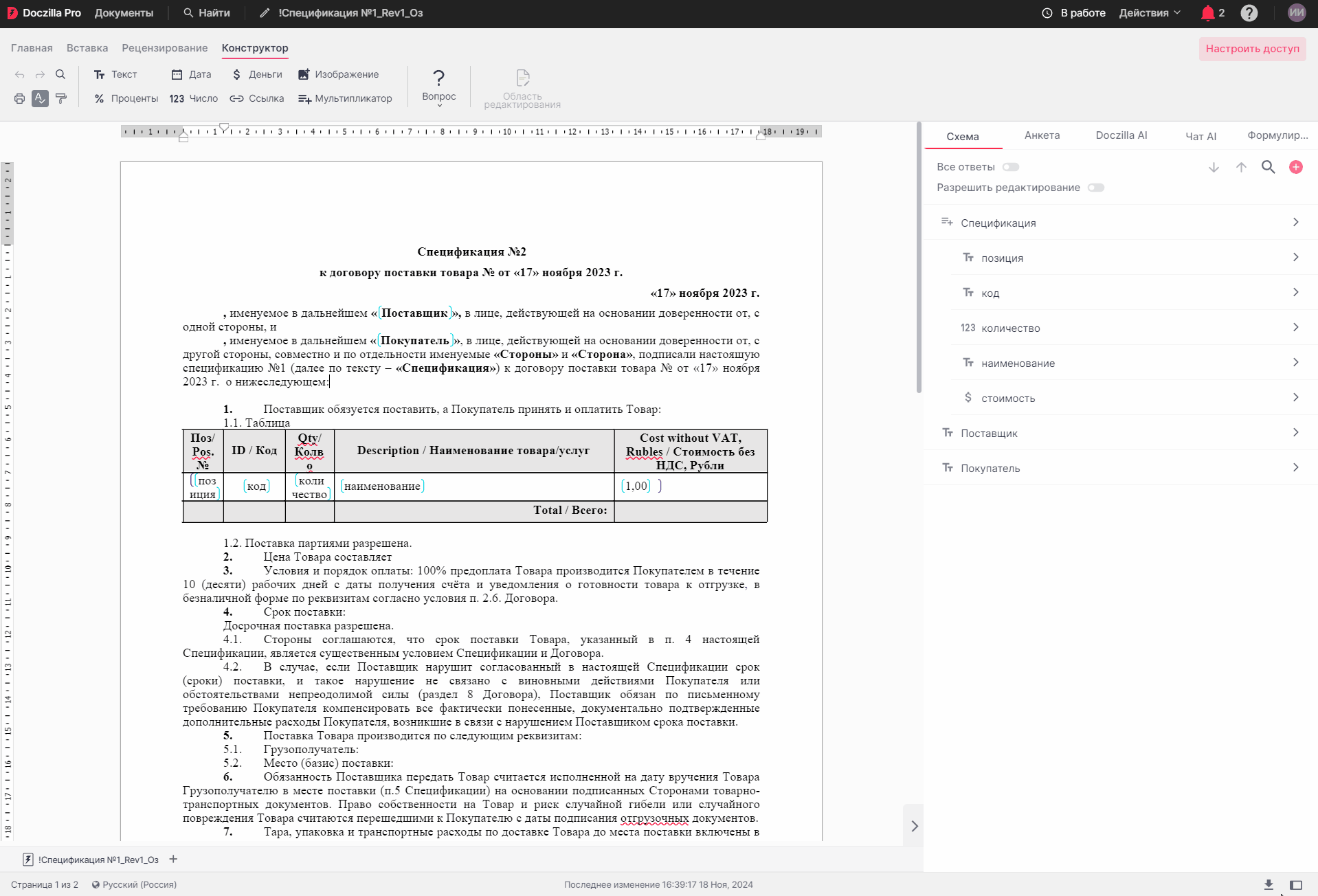Click the undo arrow icon
The height and width of the screenshot is (896, 1318).
tap(19, 74)
